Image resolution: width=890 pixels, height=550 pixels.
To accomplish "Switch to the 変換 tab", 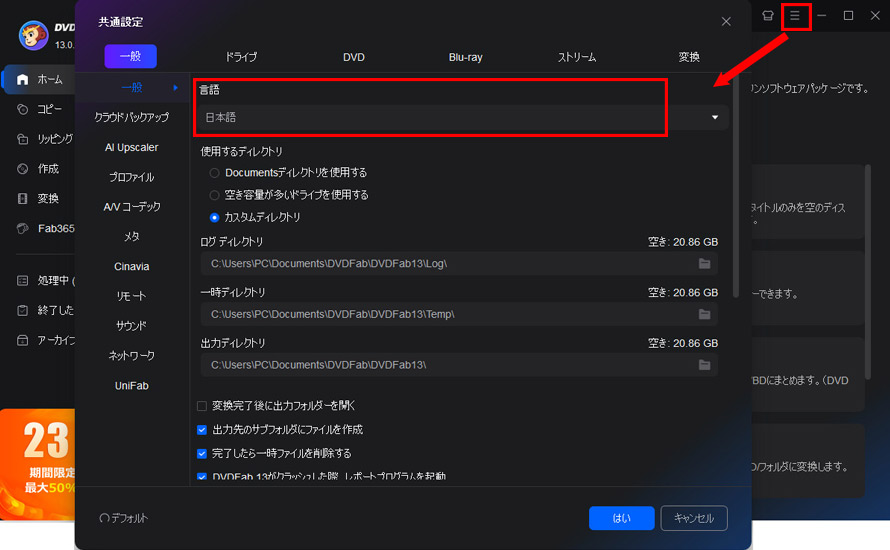I will click(x=689, y=57).
